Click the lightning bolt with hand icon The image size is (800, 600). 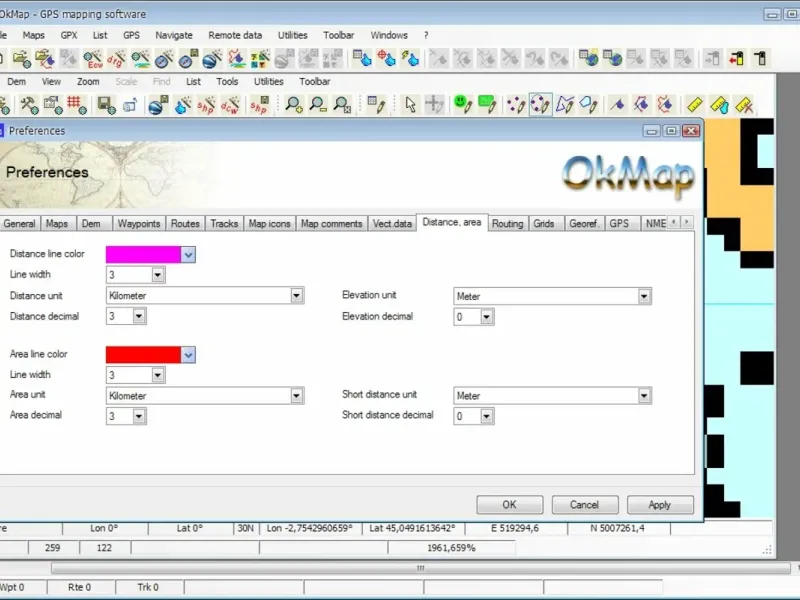pos(410,59)
